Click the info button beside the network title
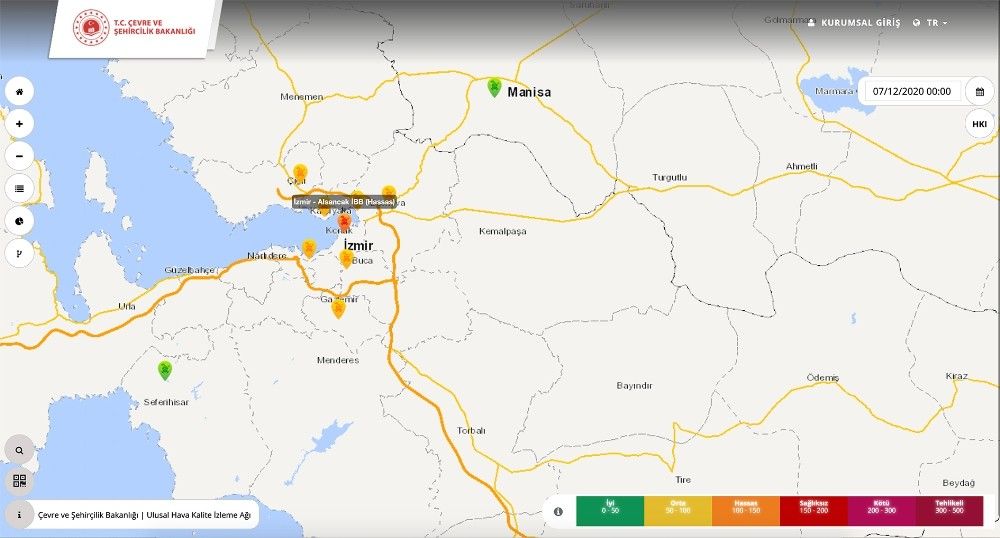1000x538 pixels. coord(19,515)
